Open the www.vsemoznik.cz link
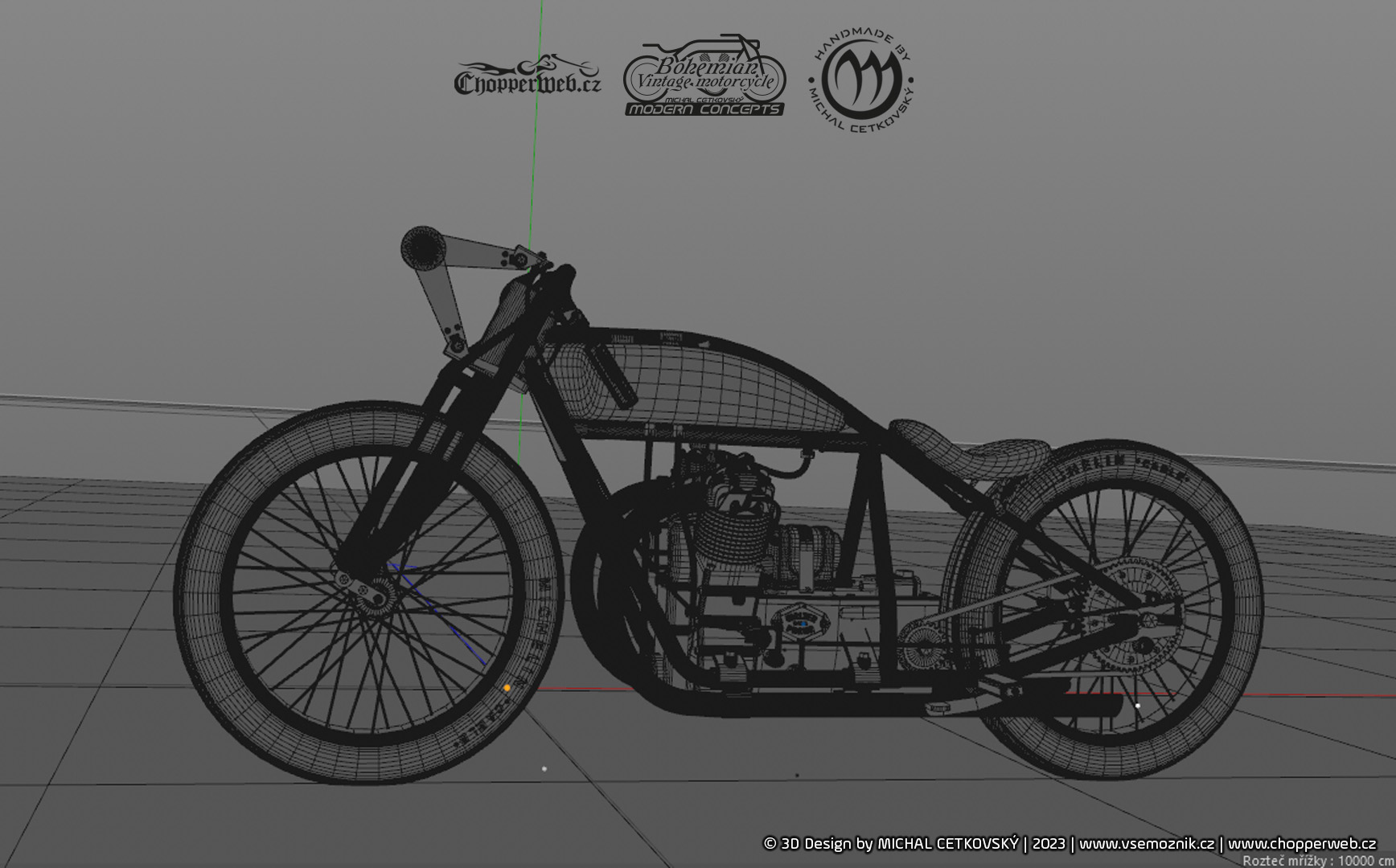Image resolution: width=1396 pixels, height=868 pixels. tap(1146, 844)
